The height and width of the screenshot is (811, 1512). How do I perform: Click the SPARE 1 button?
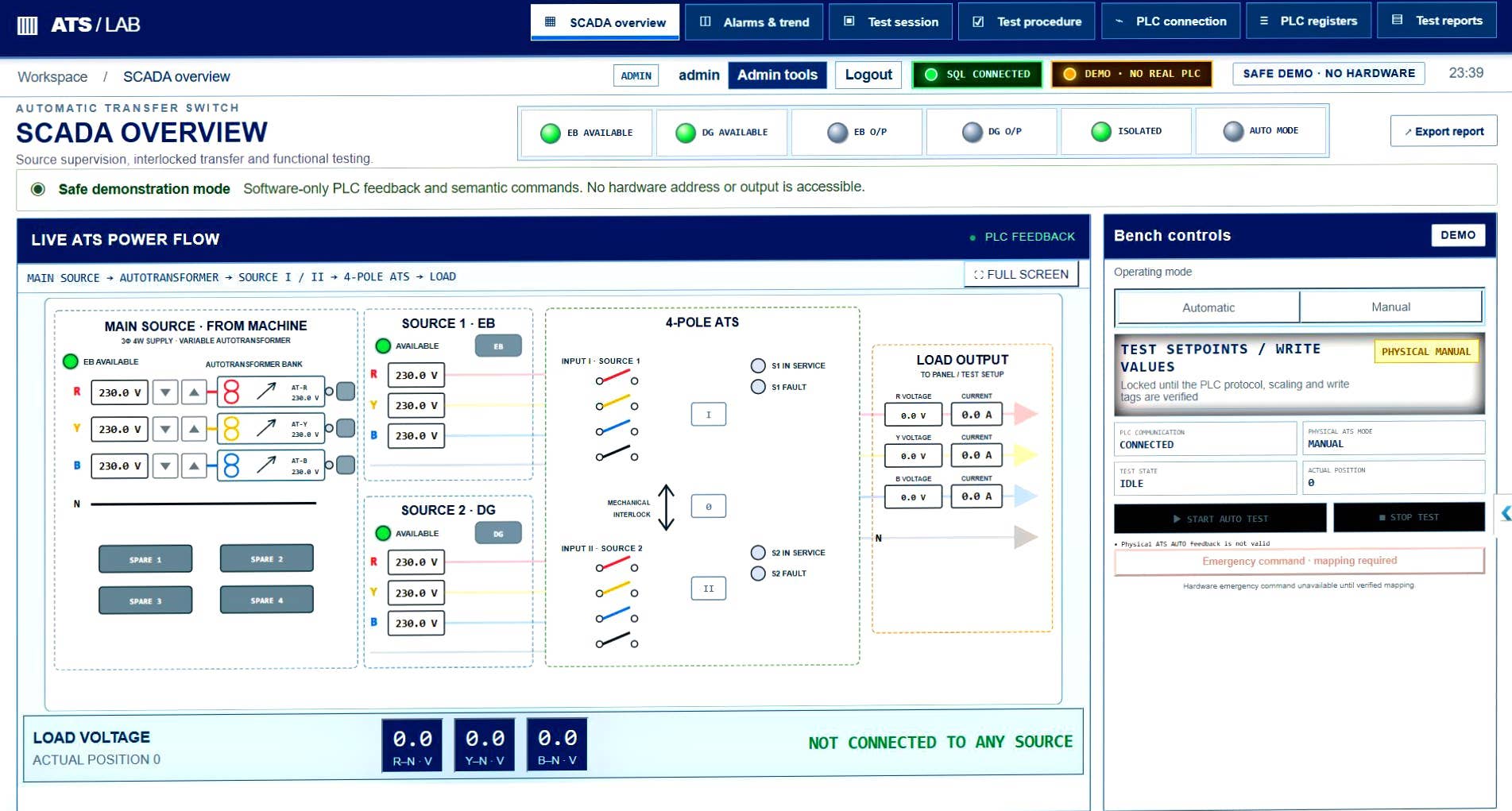click(145, 559)
